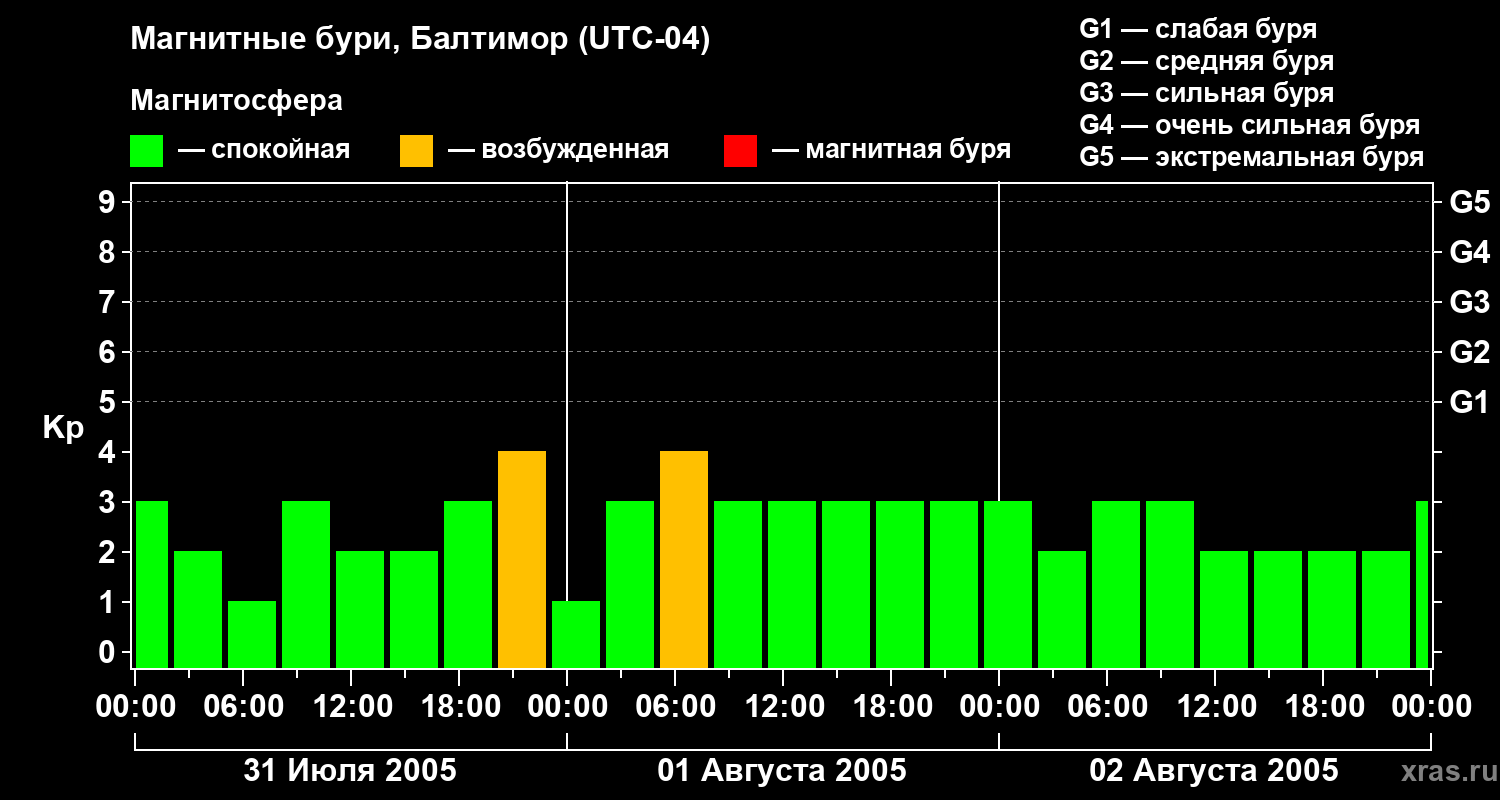Click the legend line 'G2 — средняя буря'
Image resolution: width=1500 pixels, height=800 pixels.
click(x=1206, y=61)
